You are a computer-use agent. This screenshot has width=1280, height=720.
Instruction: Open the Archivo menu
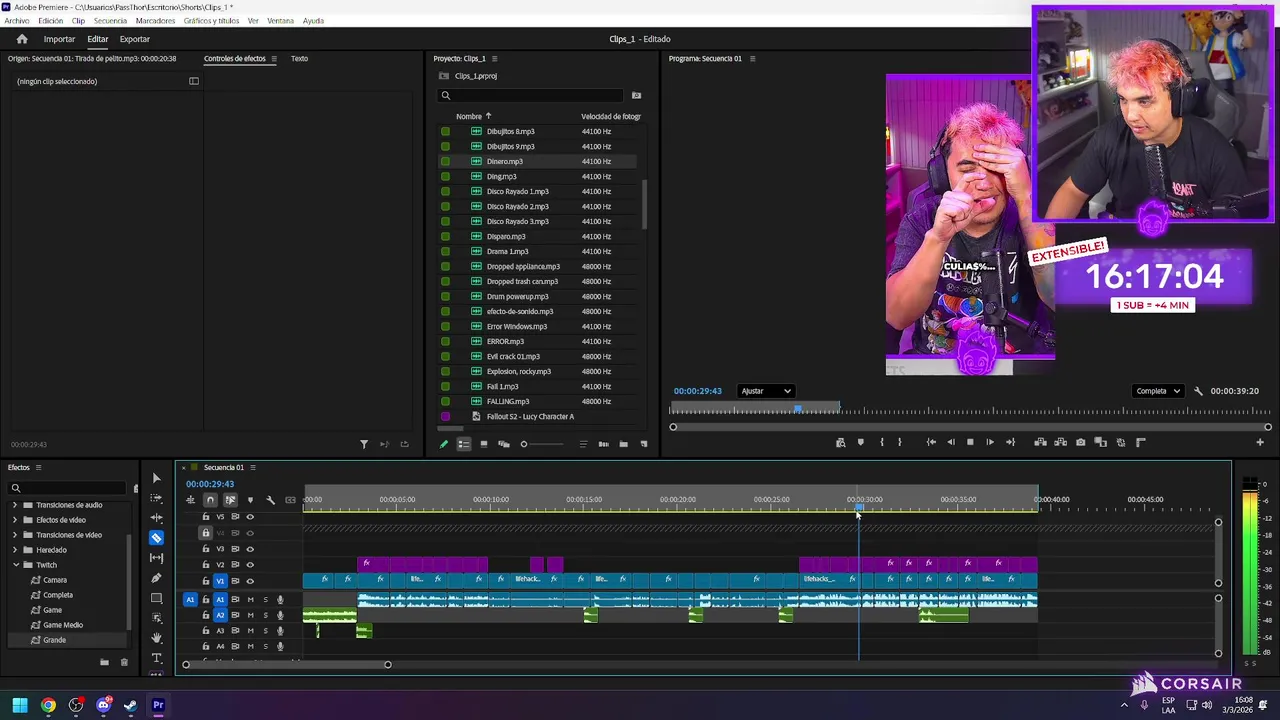click(17, 21)
